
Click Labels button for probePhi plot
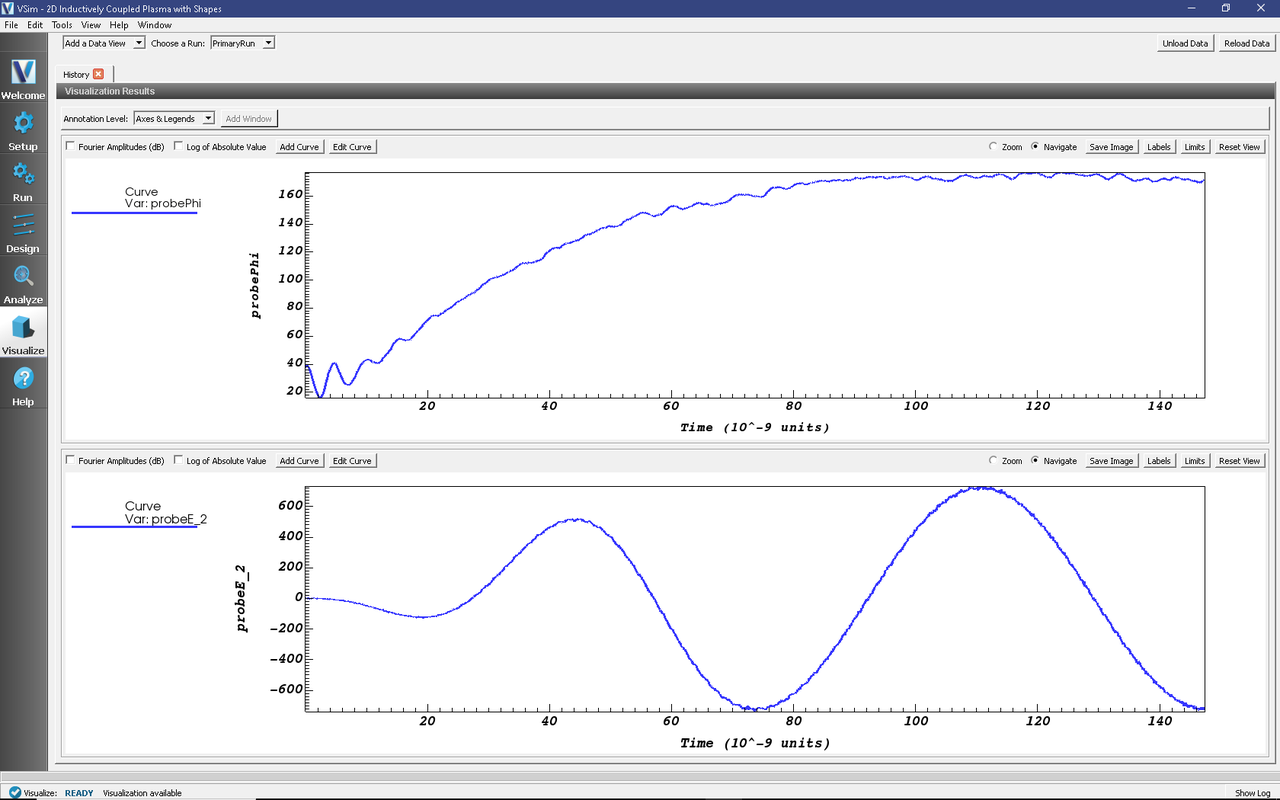pyautogui.click(x=1159, y=147)
